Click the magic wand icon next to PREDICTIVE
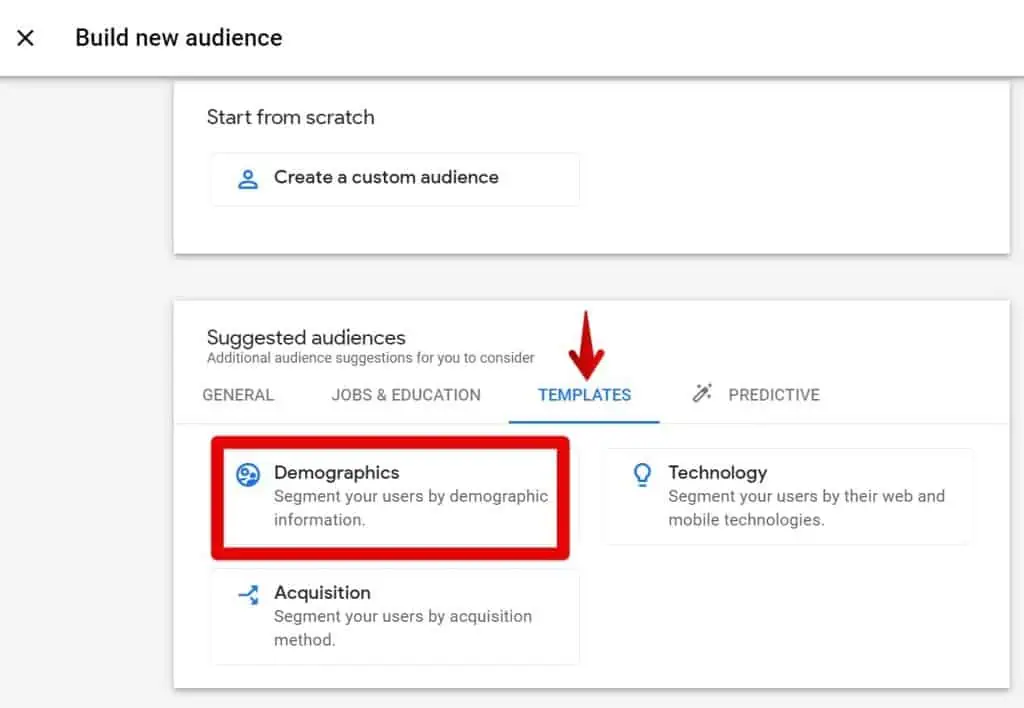Screen dimensions: 1024x708 click(704, 394)
